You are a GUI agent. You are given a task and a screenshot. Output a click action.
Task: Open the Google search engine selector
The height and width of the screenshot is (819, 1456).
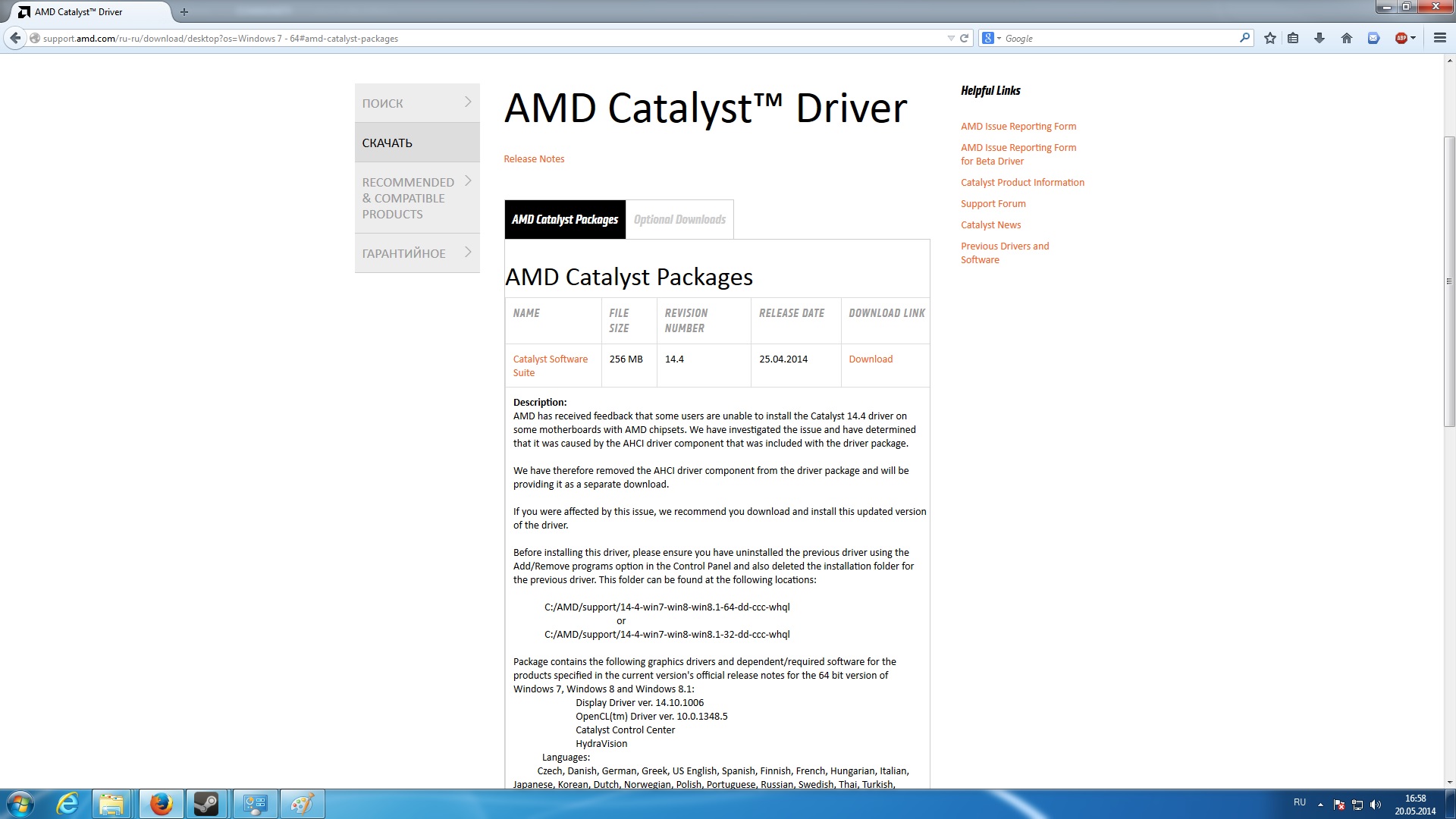point(991,38)
